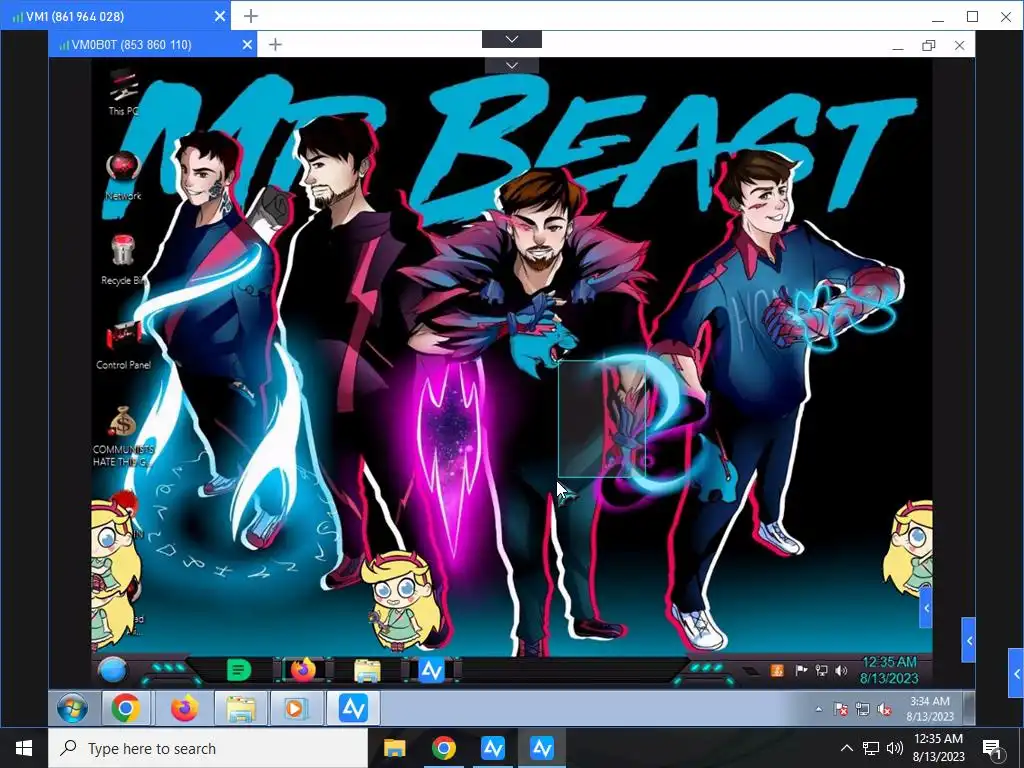Click themed taskbar clock 12:35 AM 8/13/2023
Image resolution: width=1024 pixels, height=768 pixels.
click(x=889, y=670)
